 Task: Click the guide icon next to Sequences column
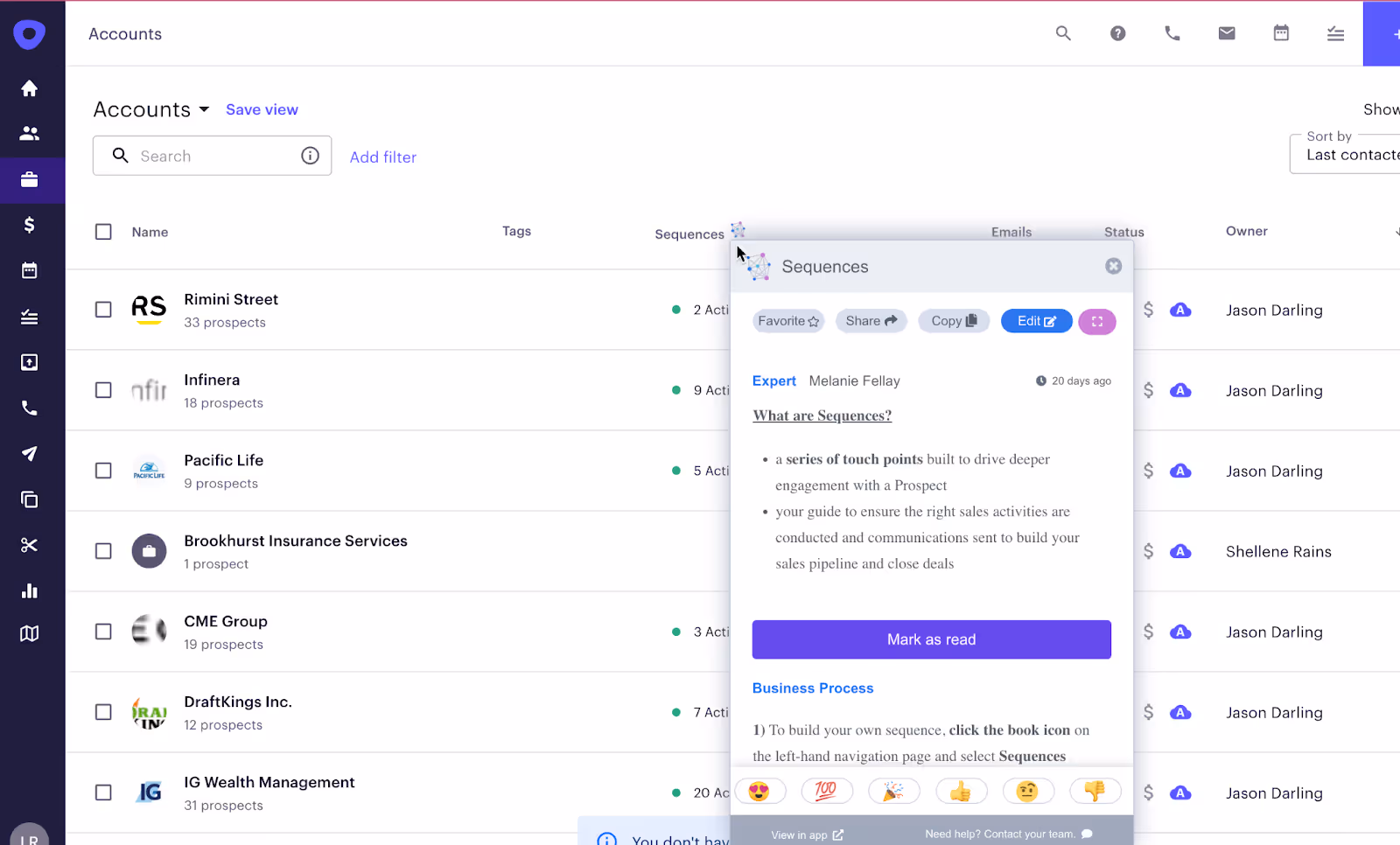[x=738, y=230]
